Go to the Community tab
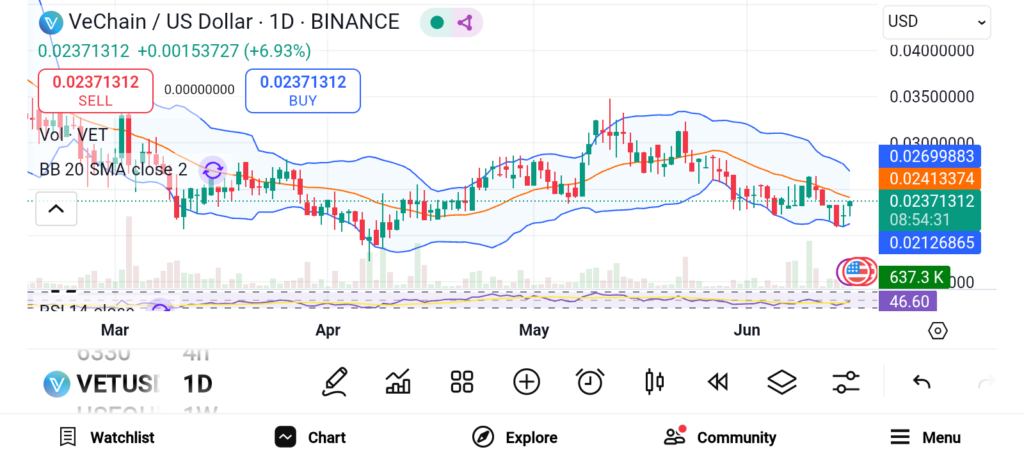The width and height of the screenshot is (1024, 461). tap(720, 437)
